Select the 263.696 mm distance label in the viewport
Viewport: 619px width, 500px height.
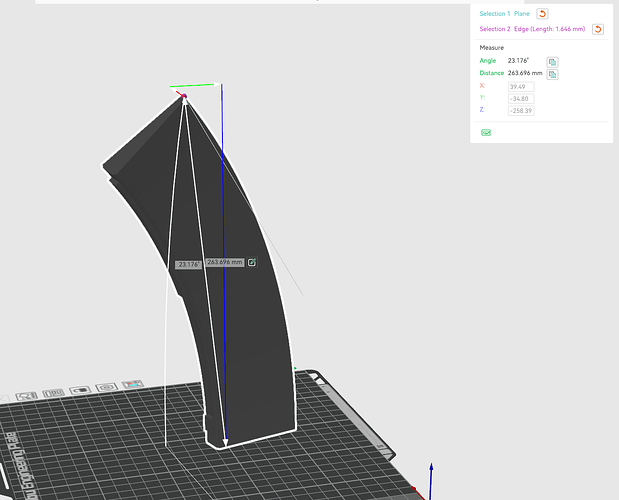coord(225,262)
